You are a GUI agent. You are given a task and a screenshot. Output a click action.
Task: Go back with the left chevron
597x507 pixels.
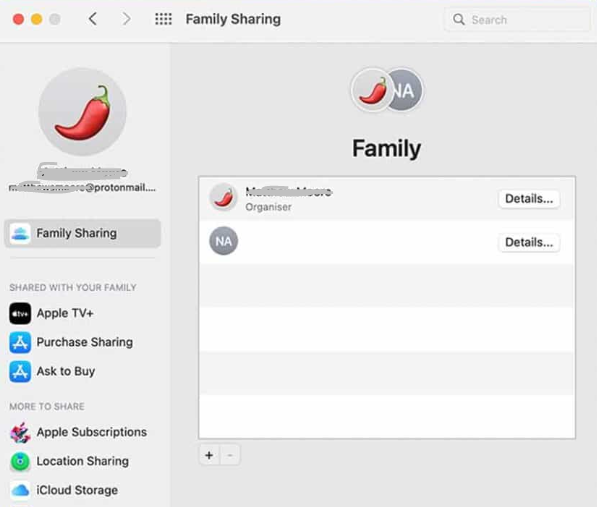(93, 19)
